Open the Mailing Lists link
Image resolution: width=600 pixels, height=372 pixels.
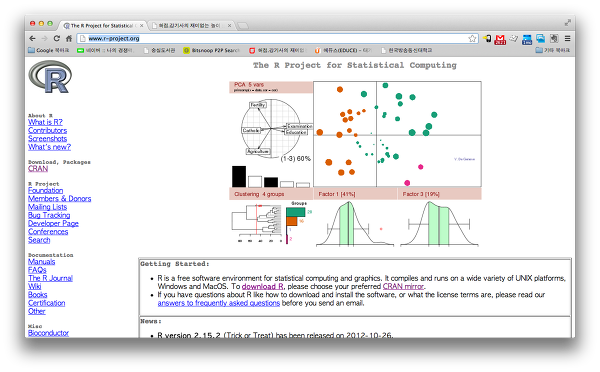(x=47, y=207)
